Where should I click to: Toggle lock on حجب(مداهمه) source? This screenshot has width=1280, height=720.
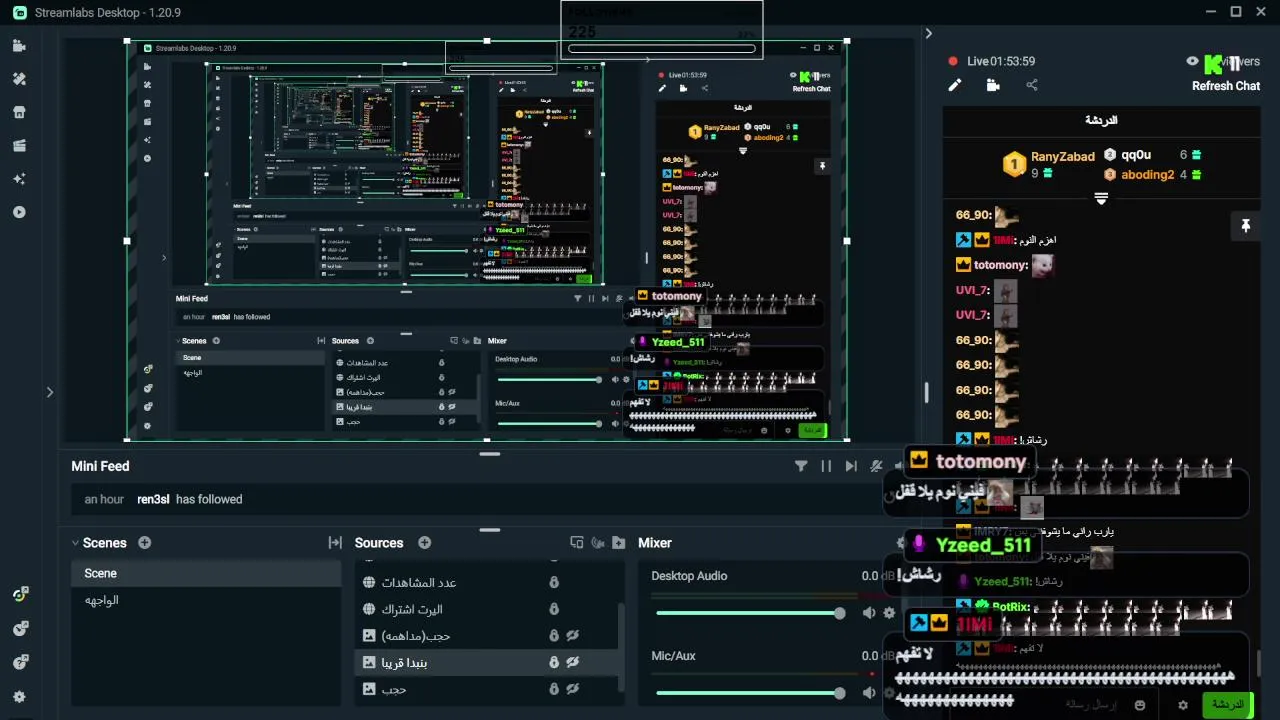(554, 635)
